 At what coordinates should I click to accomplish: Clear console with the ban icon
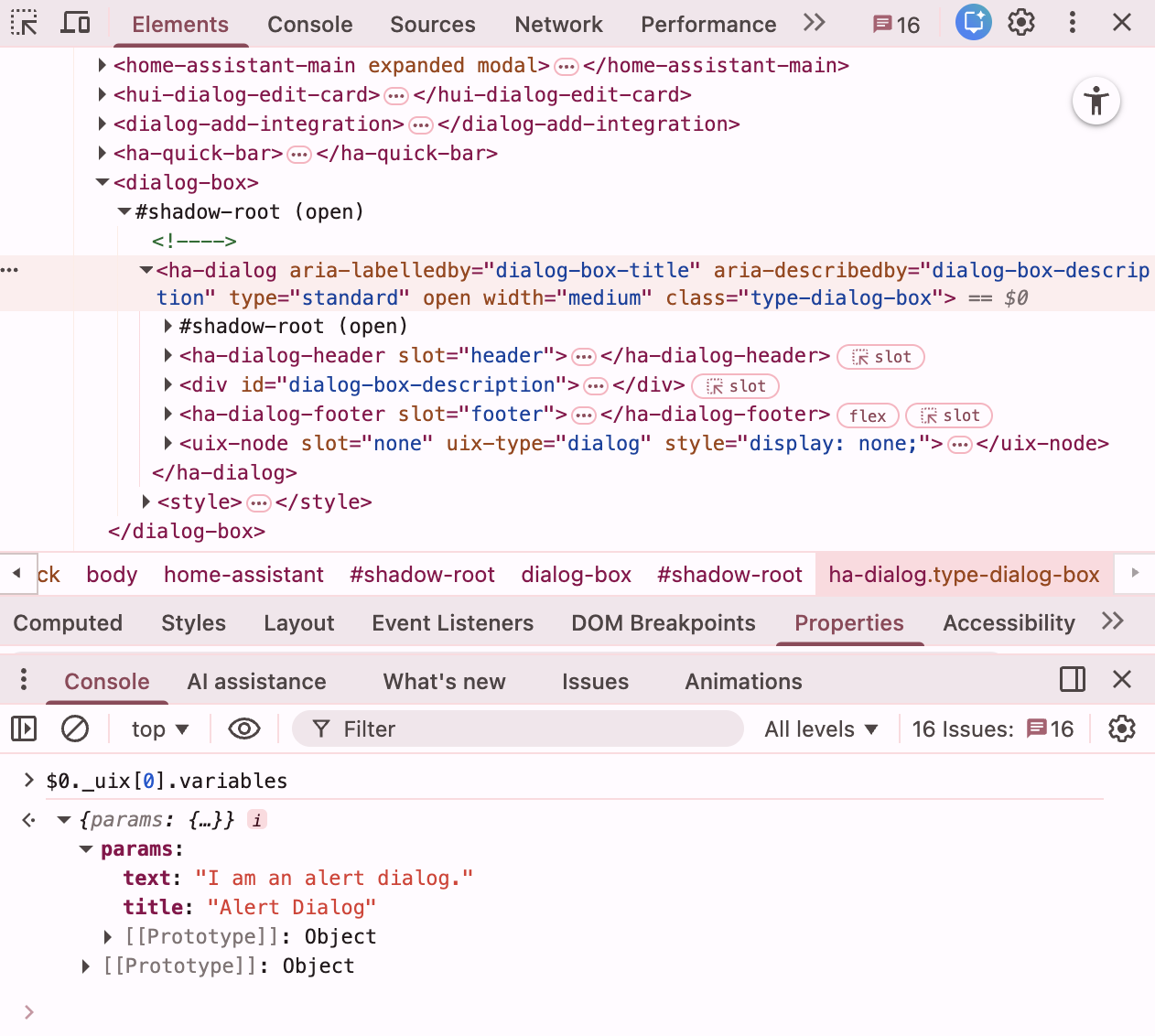(75, 729)
